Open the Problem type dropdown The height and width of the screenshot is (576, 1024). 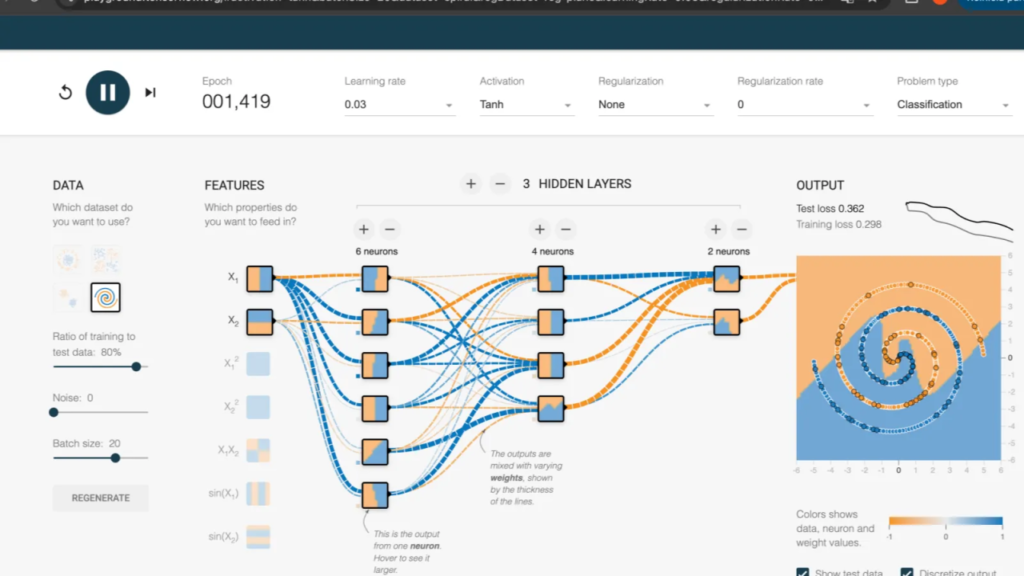954,104
